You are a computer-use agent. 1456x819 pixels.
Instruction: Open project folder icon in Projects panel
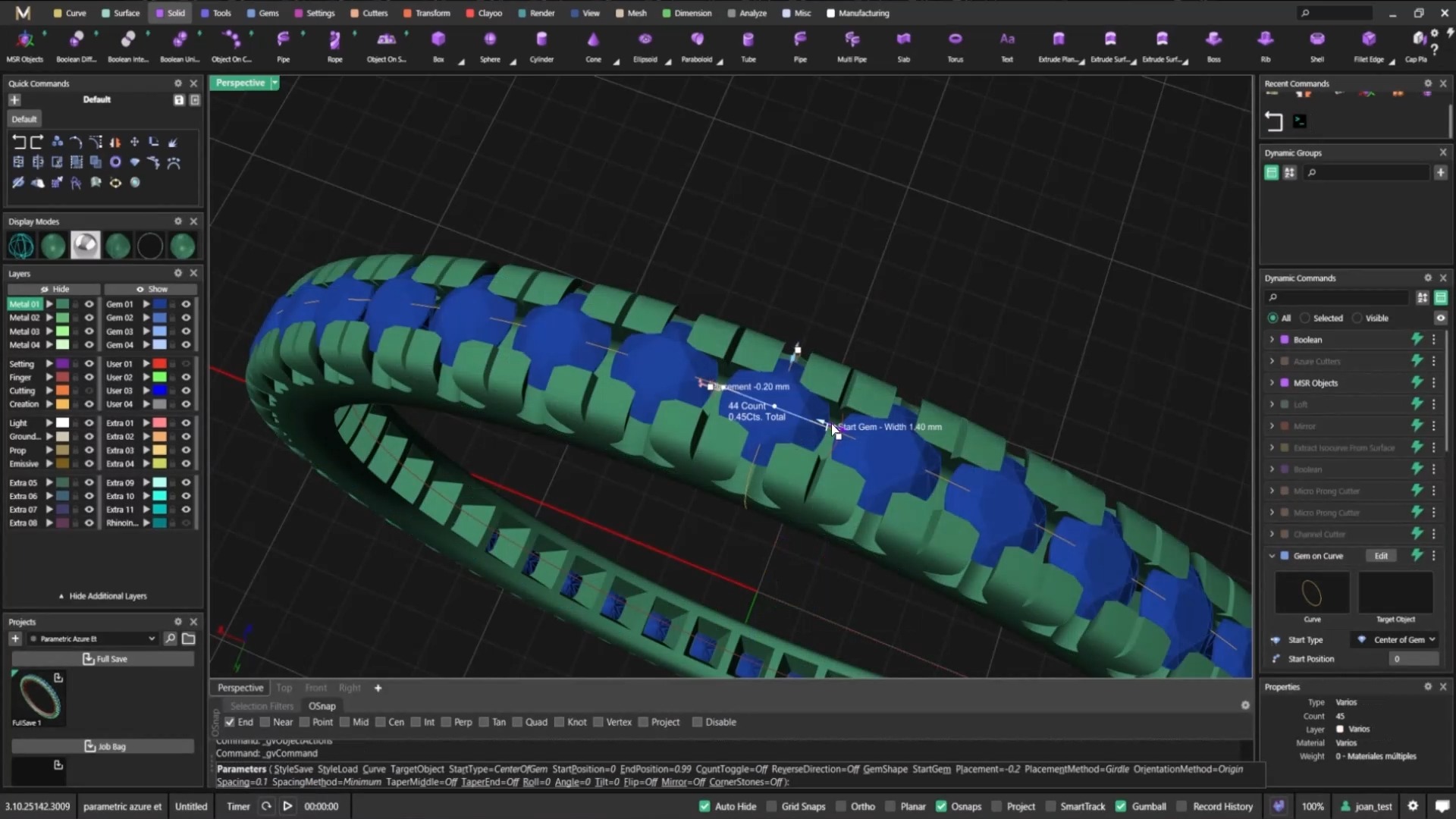click(188, 639)
